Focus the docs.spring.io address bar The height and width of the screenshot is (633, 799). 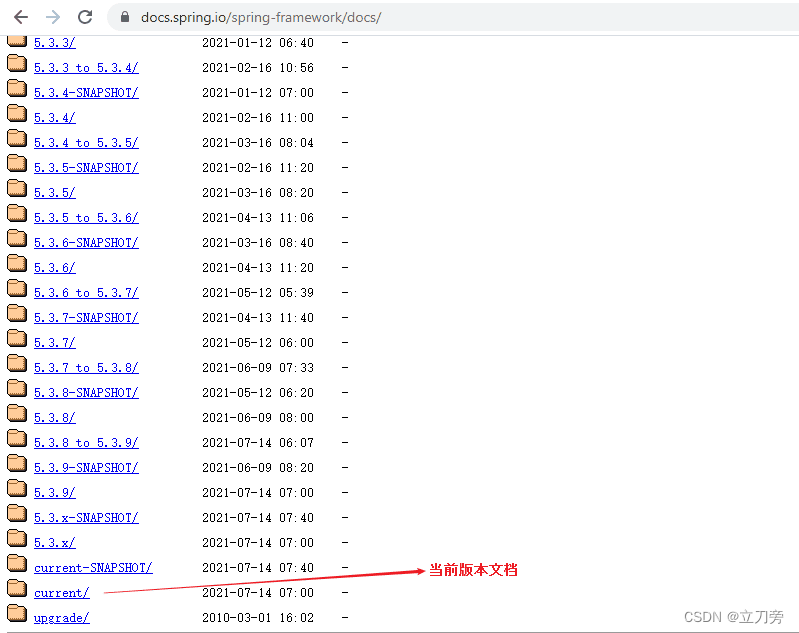click(x=454, y=17)
